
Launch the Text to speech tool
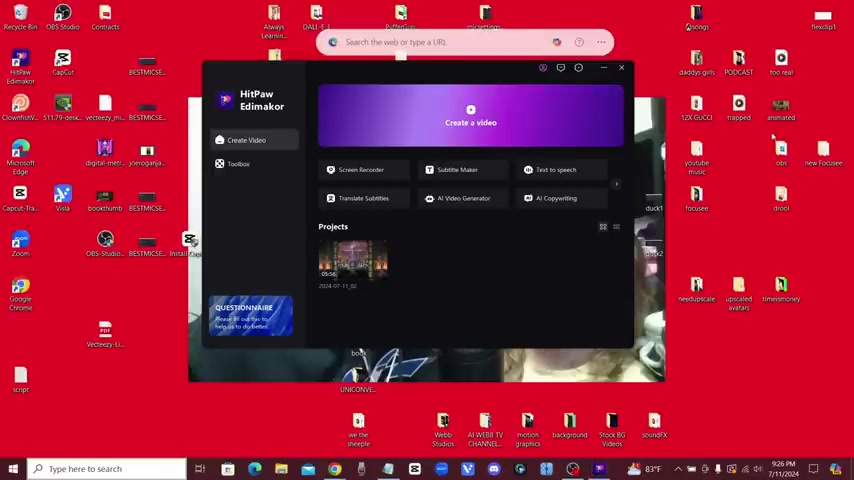[562, 170]
